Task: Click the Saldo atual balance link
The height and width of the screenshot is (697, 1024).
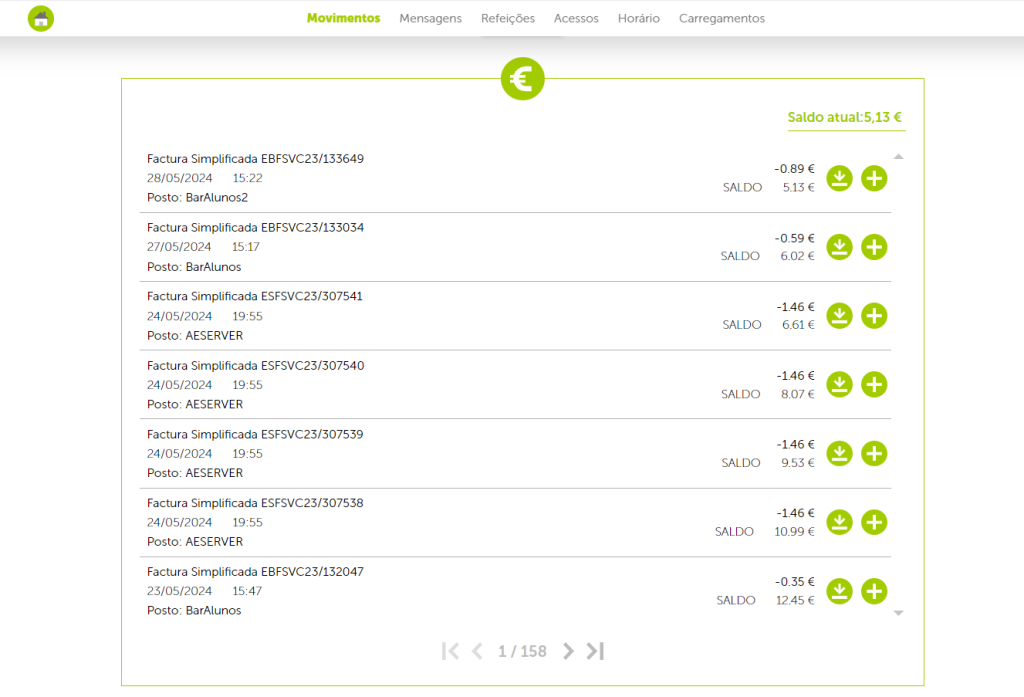Action: coord(845,117)
